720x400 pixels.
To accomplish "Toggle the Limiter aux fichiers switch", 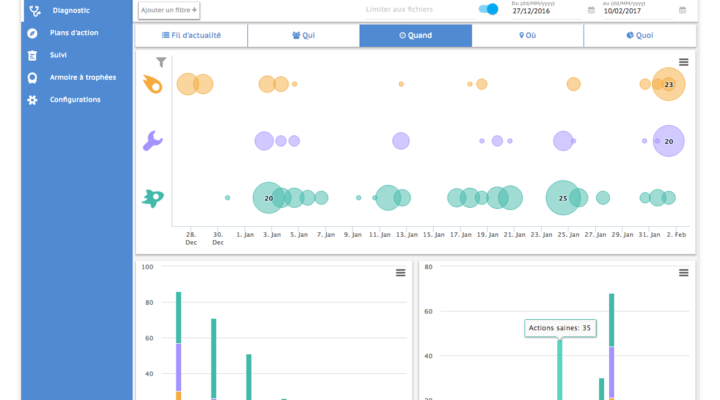I will point(488,9).
